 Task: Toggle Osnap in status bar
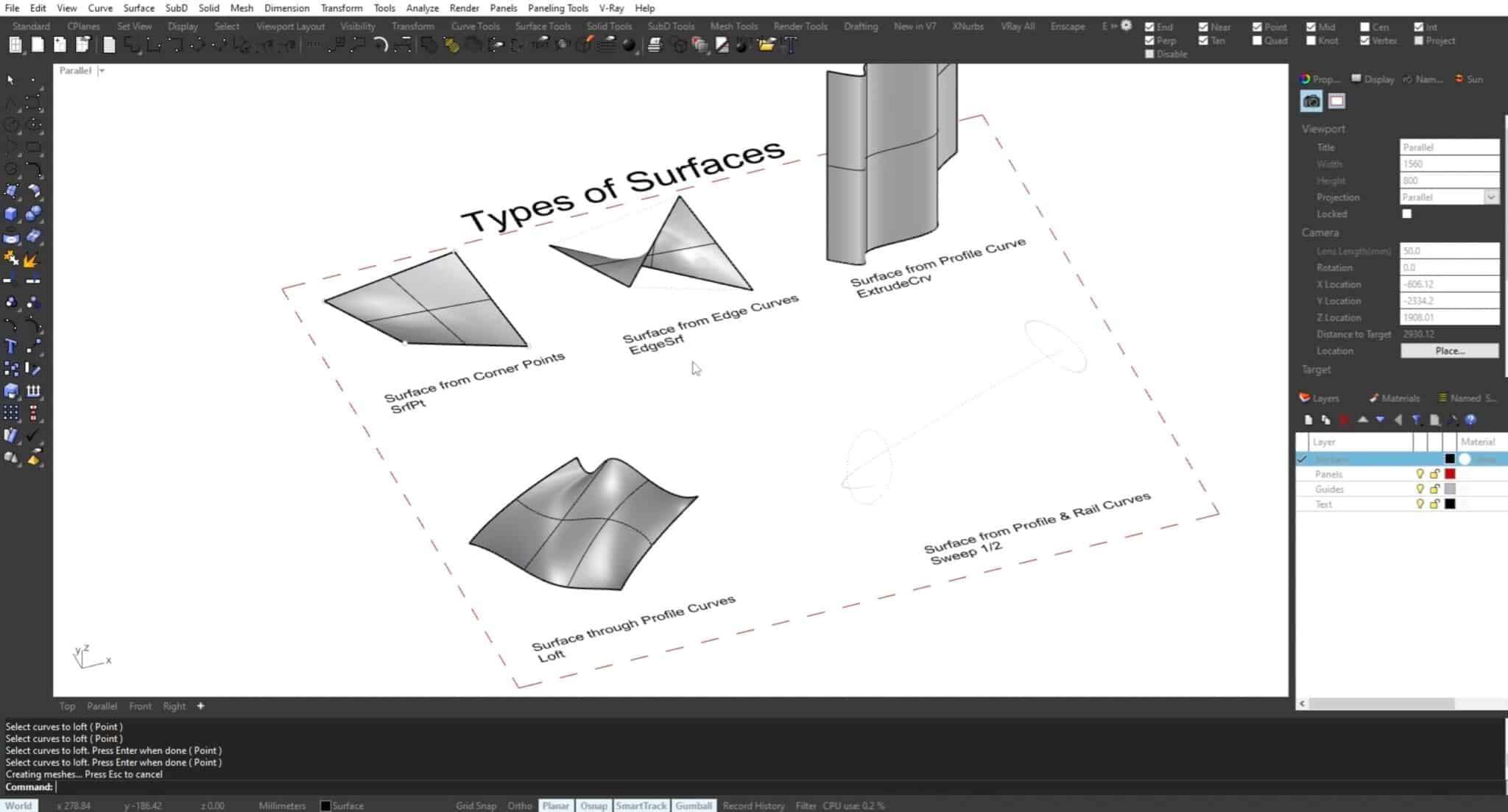[593, 805]
